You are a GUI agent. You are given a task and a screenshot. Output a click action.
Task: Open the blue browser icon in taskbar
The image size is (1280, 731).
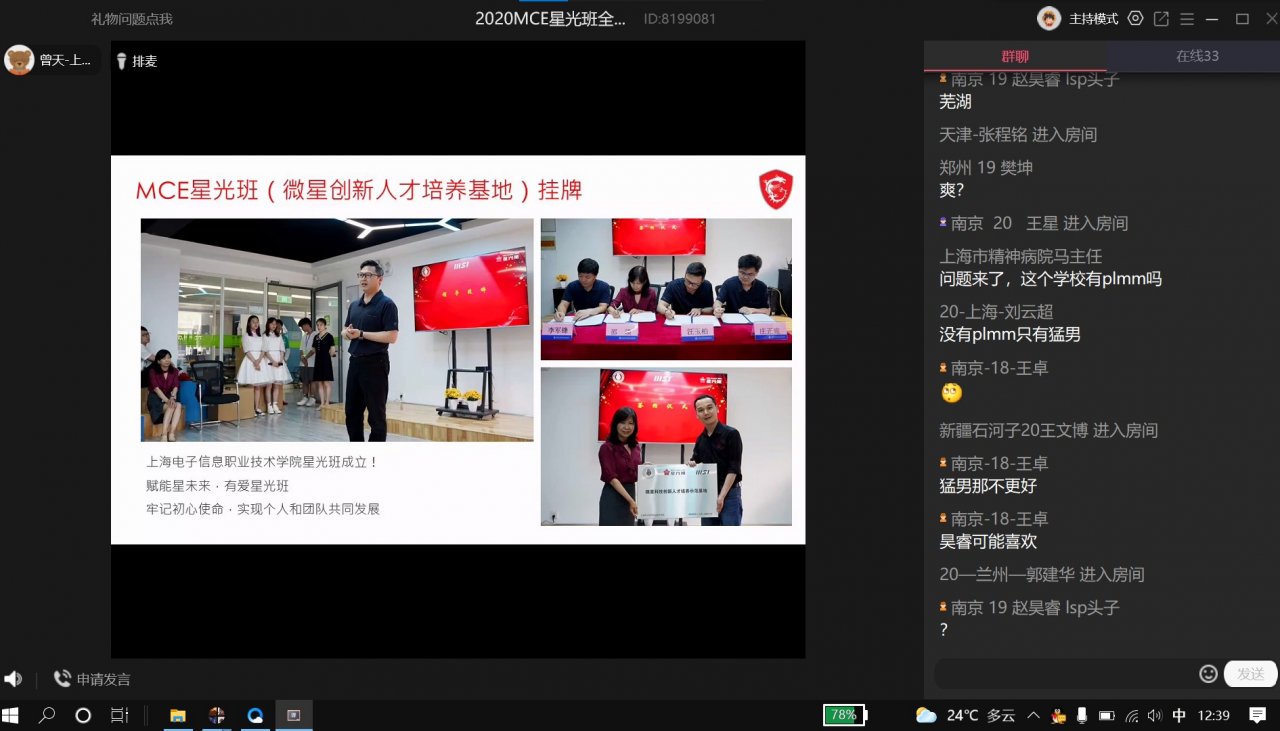(x=255, y=715)
